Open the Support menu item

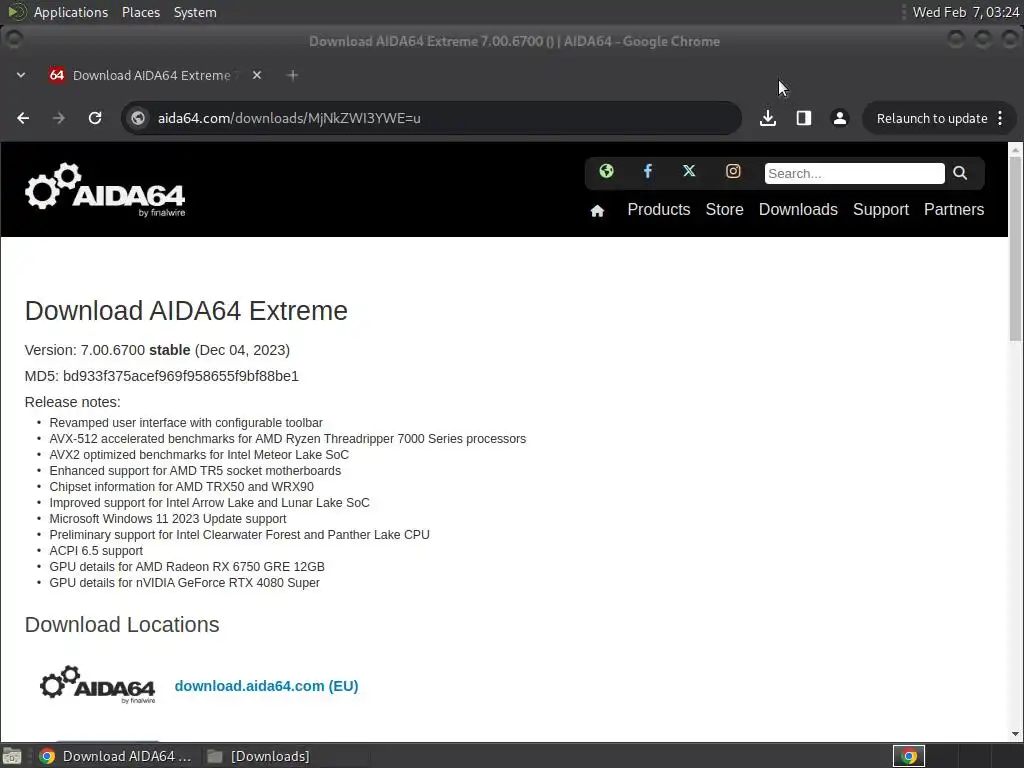[880, 210]
